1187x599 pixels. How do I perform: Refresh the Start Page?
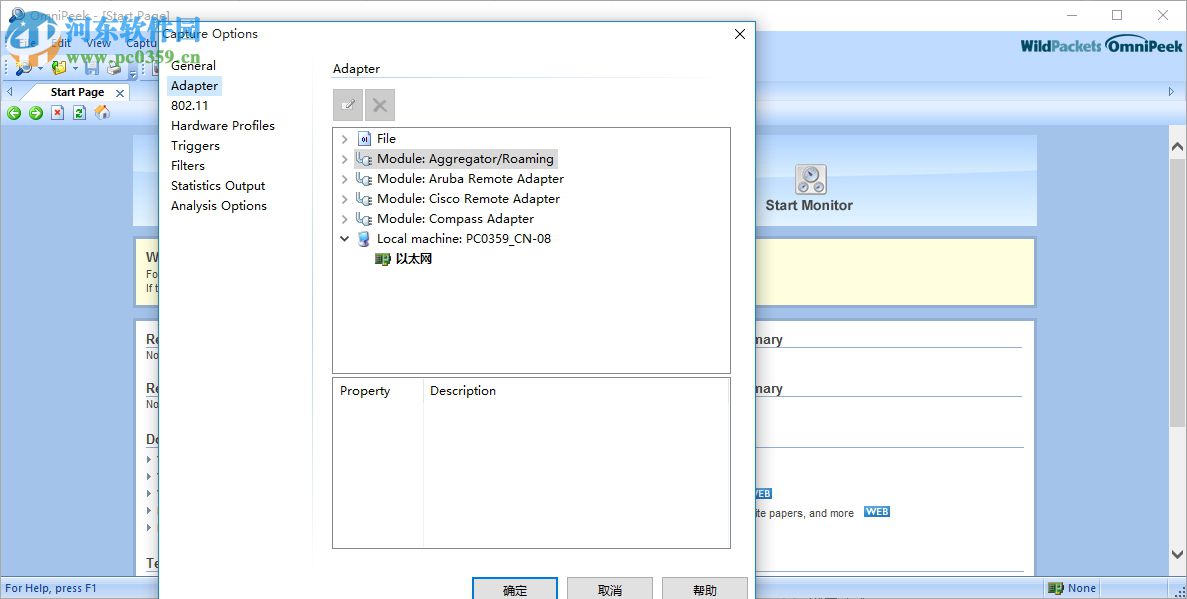coord(79,113)
